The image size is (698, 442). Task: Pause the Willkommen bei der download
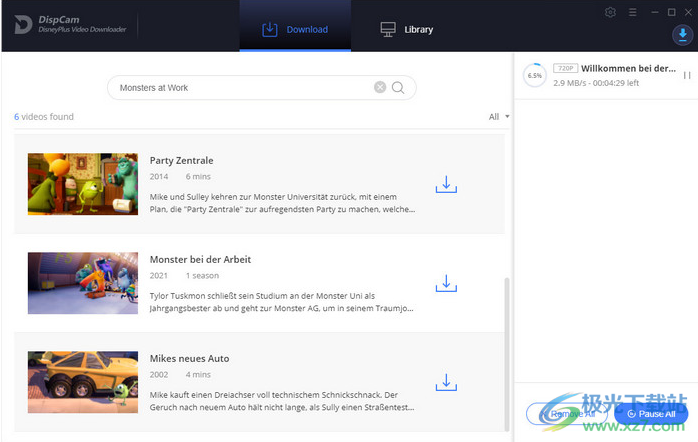(x=687, y=76)
